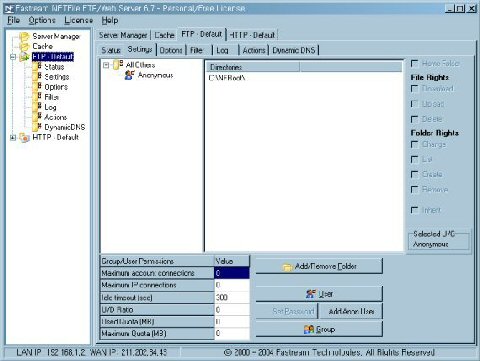The image size is (480, 361).
Task: Click the Add/Remove Folder button
Action: pos(319,266)
